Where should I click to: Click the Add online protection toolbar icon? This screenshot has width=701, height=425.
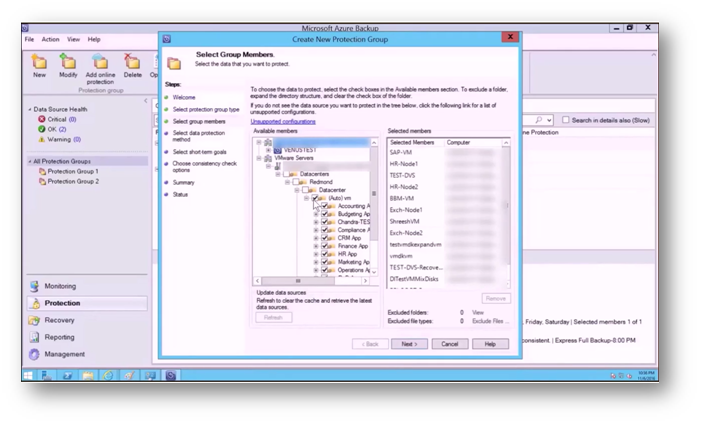[x=100, y=62]
